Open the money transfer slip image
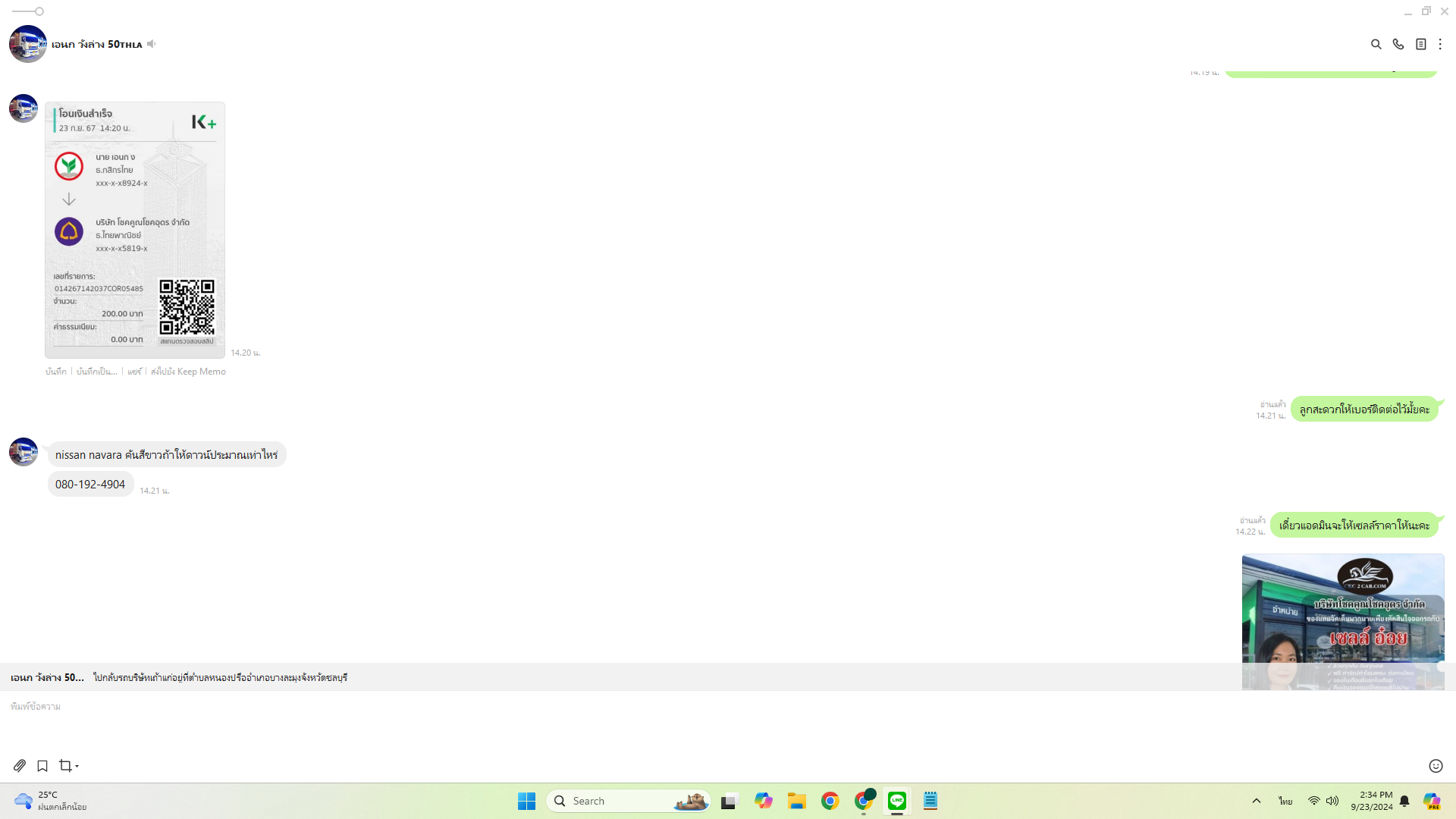The image size is (1456, 819). pyautogui.click(x=135, y=230)
